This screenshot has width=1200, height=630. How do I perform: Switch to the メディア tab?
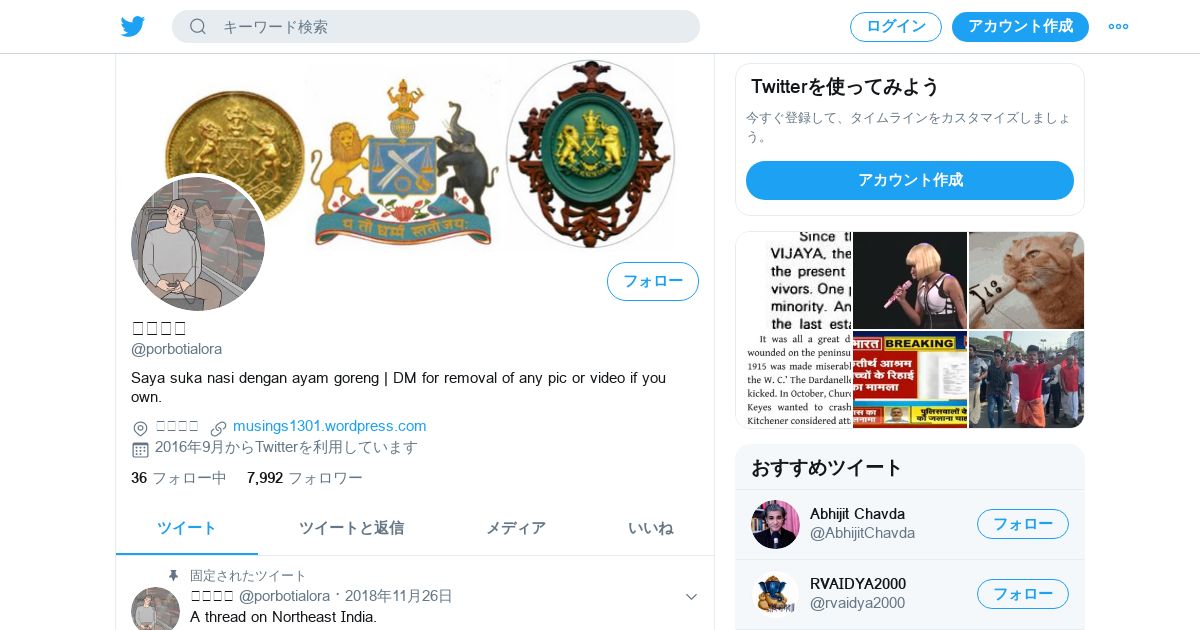pos(516,528)
